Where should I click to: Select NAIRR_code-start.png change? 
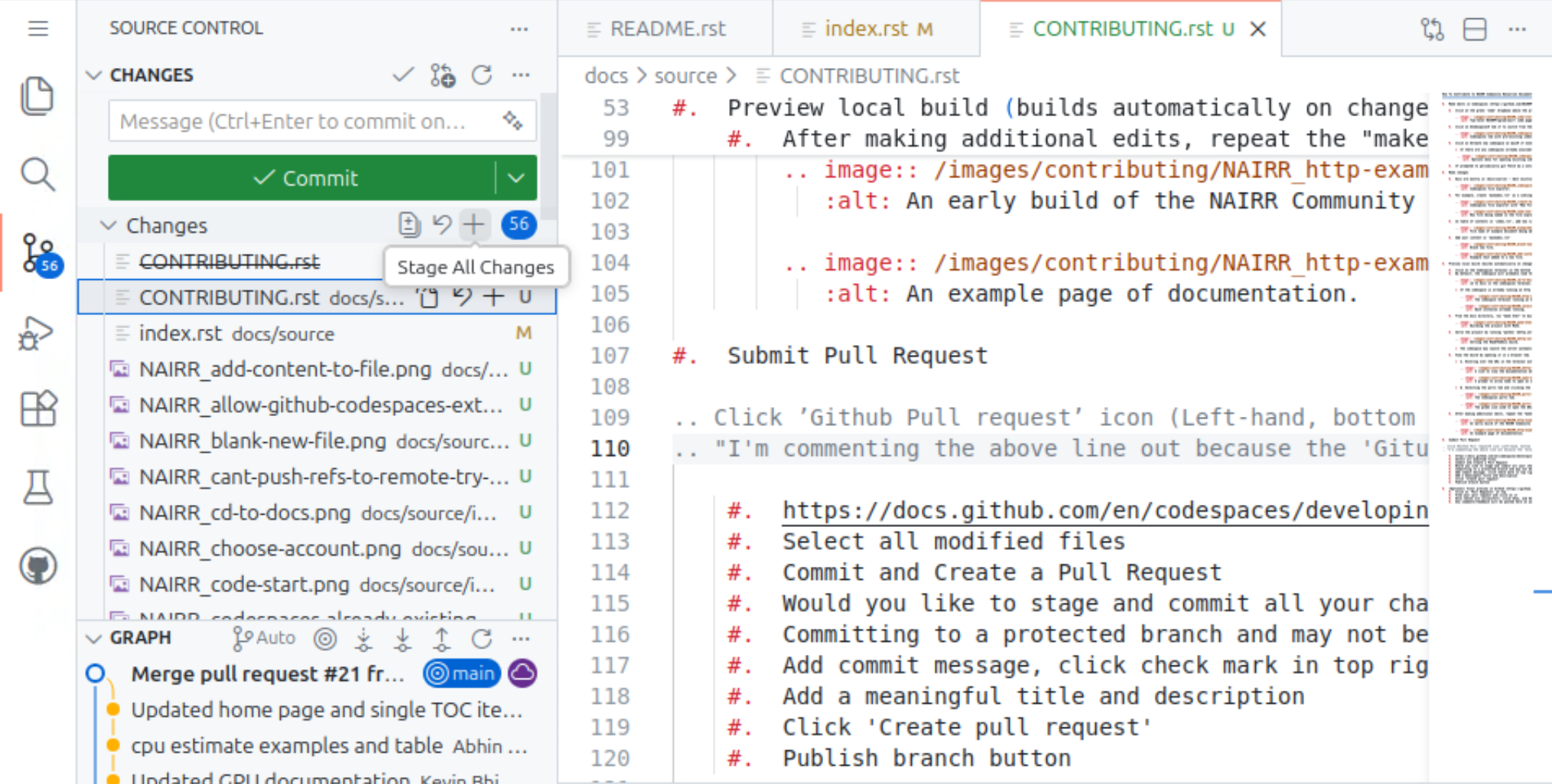tap(317, 584)
